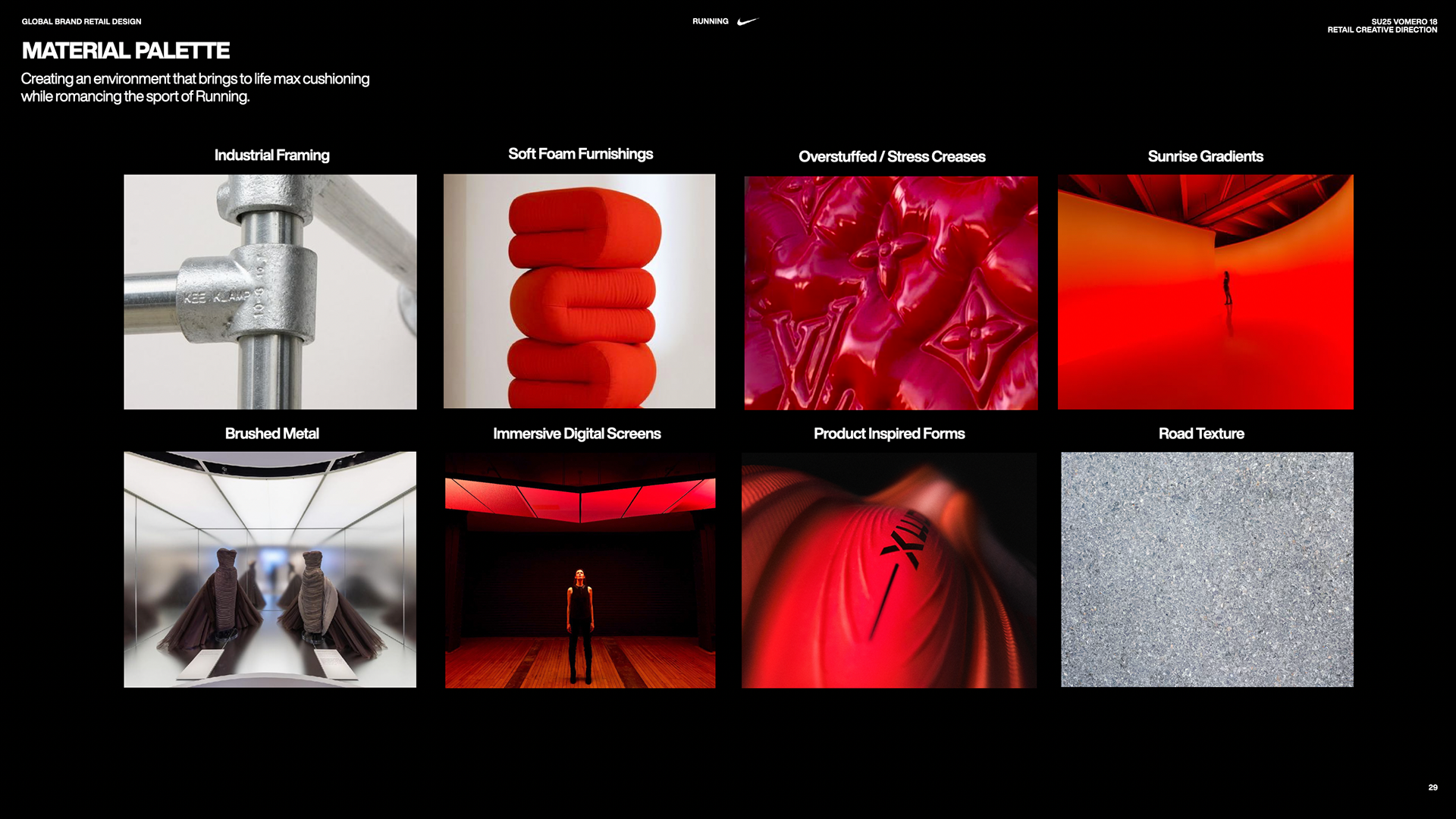Click the MATERIAL PALETTE title

pos(126,51)
